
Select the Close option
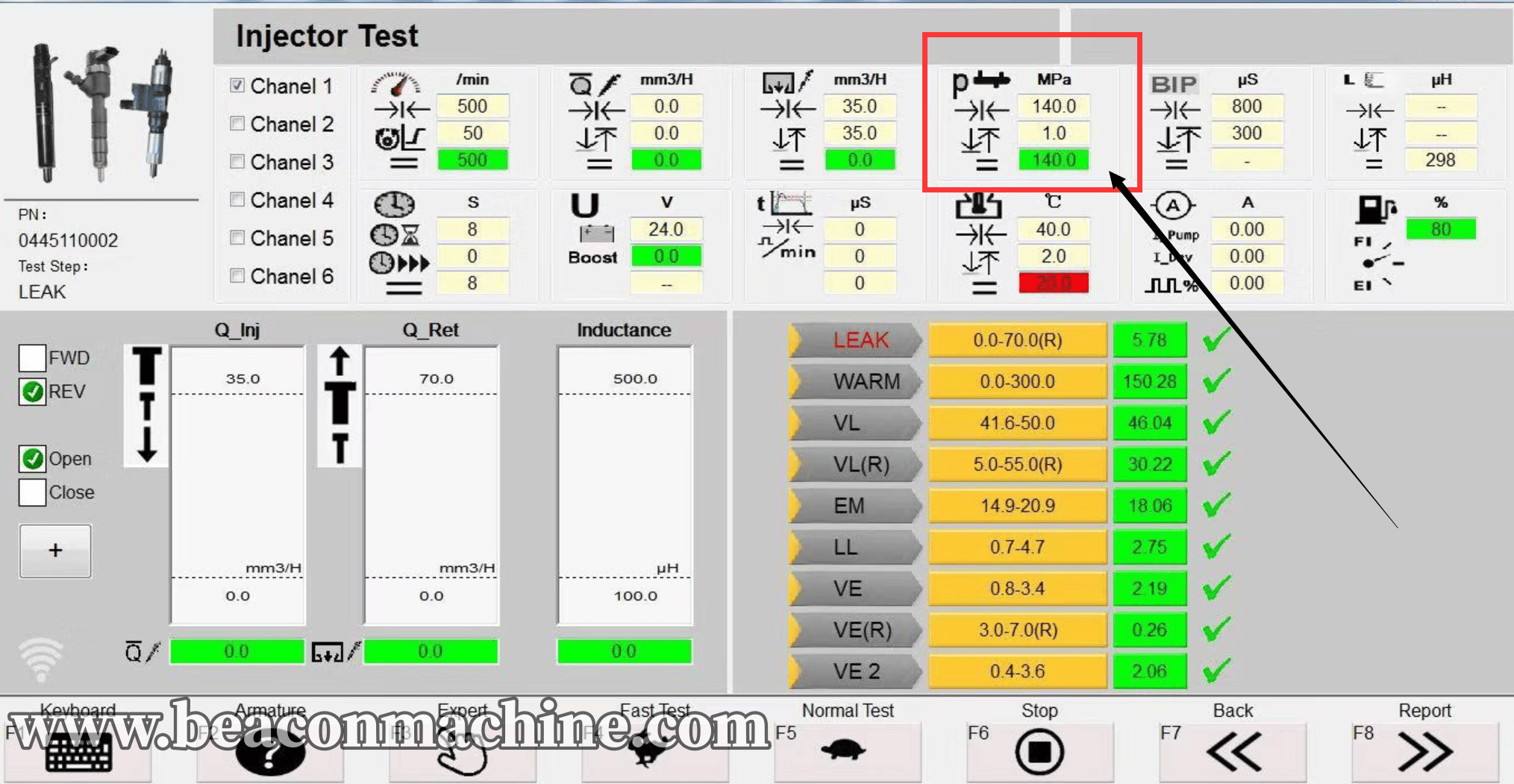pos(32,492)
